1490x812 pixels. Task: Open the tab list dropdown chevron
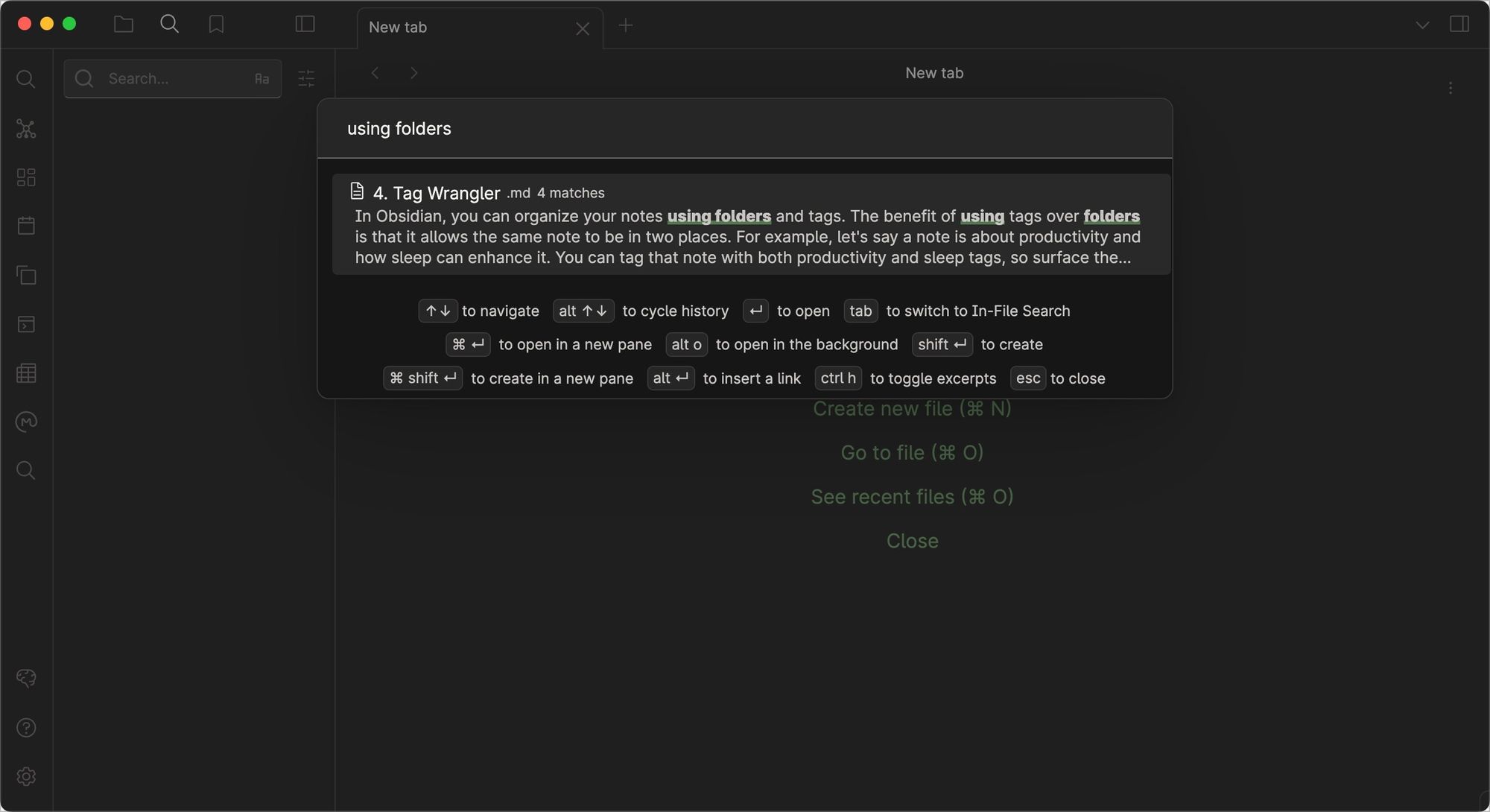point(1421,24)
